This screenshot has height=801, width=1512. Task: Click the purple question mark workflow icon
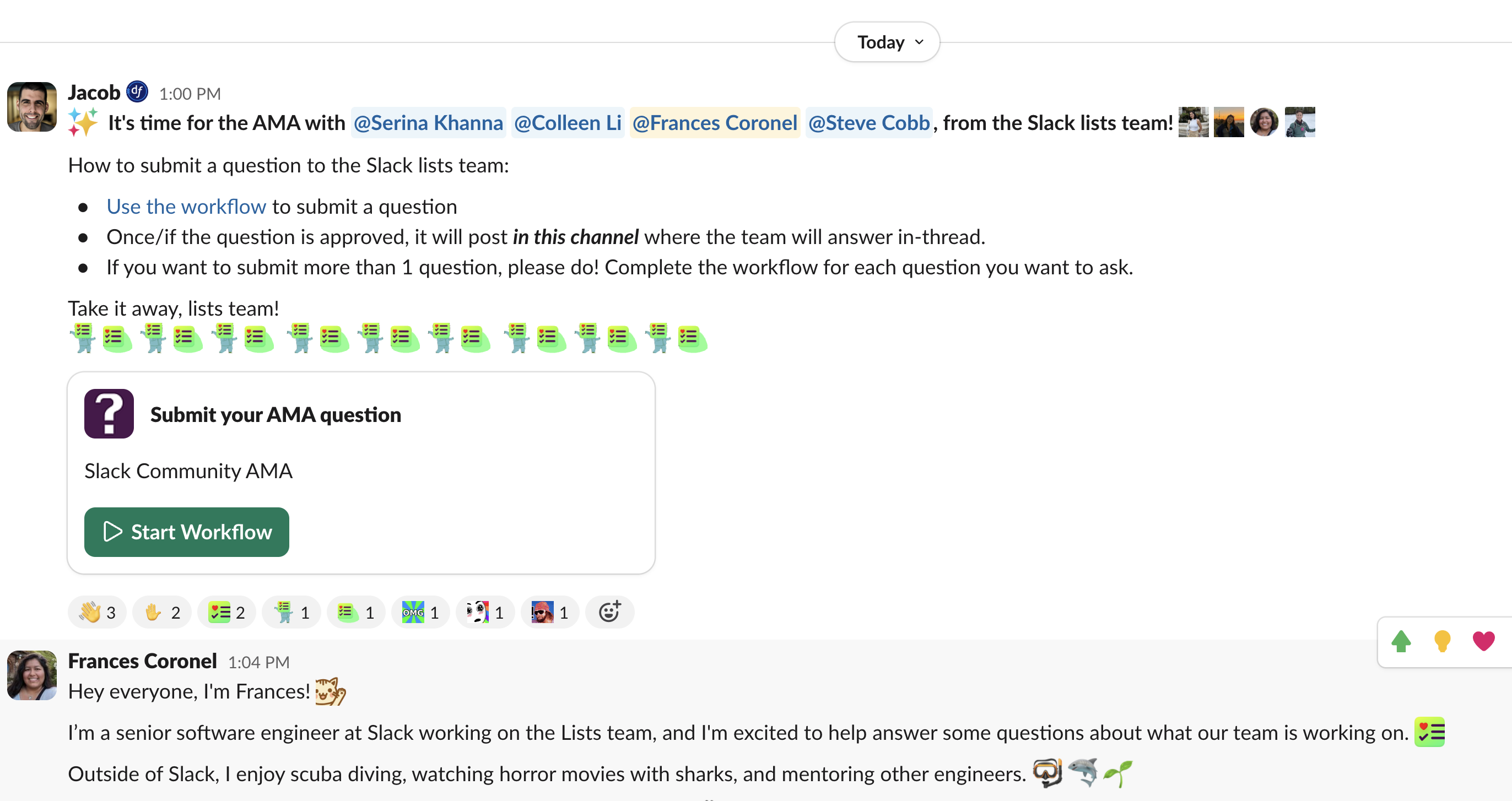pos(109,414)
